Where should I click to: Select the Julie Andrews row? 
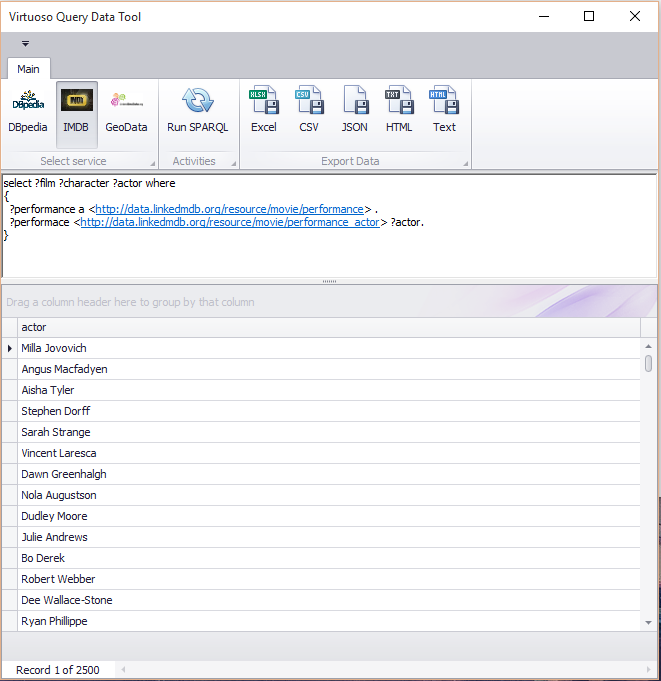[x=329, y=537]
